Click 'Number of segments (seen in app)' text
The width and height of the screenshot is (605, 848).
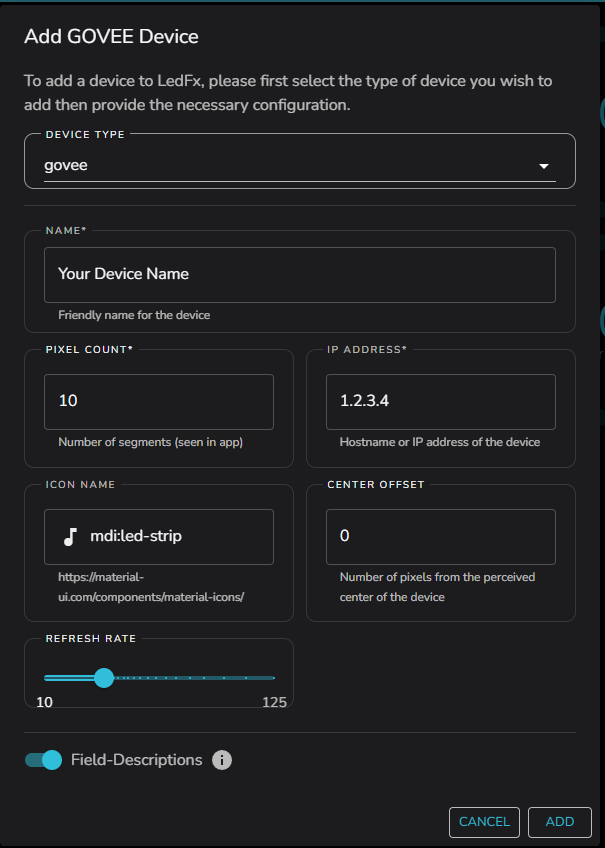(x=150, y=442)
